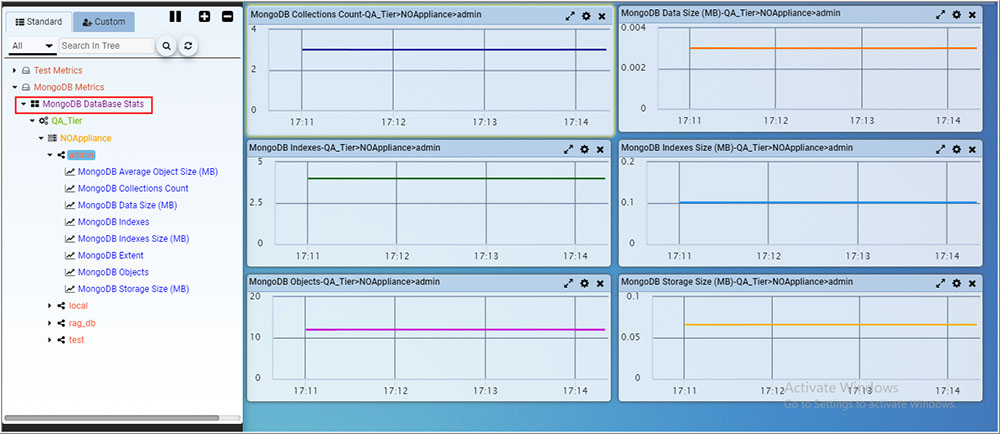The width and height of the screenshot is (1000, 434).
Task: Select MongoDB Data Size (MB) in tree
Action: [128, 205]
